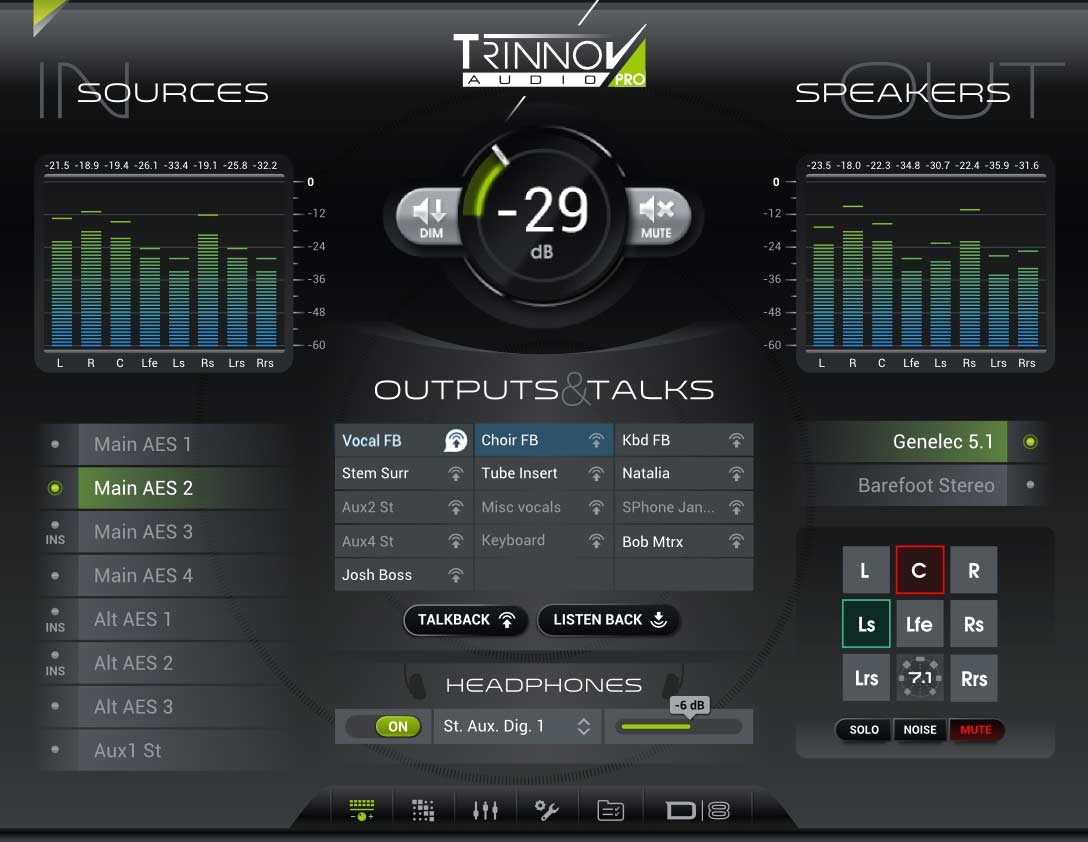Click the Lfe speaker button
Image resolution: width=1088 pixels, height=842 pixels.
(919, 624)
